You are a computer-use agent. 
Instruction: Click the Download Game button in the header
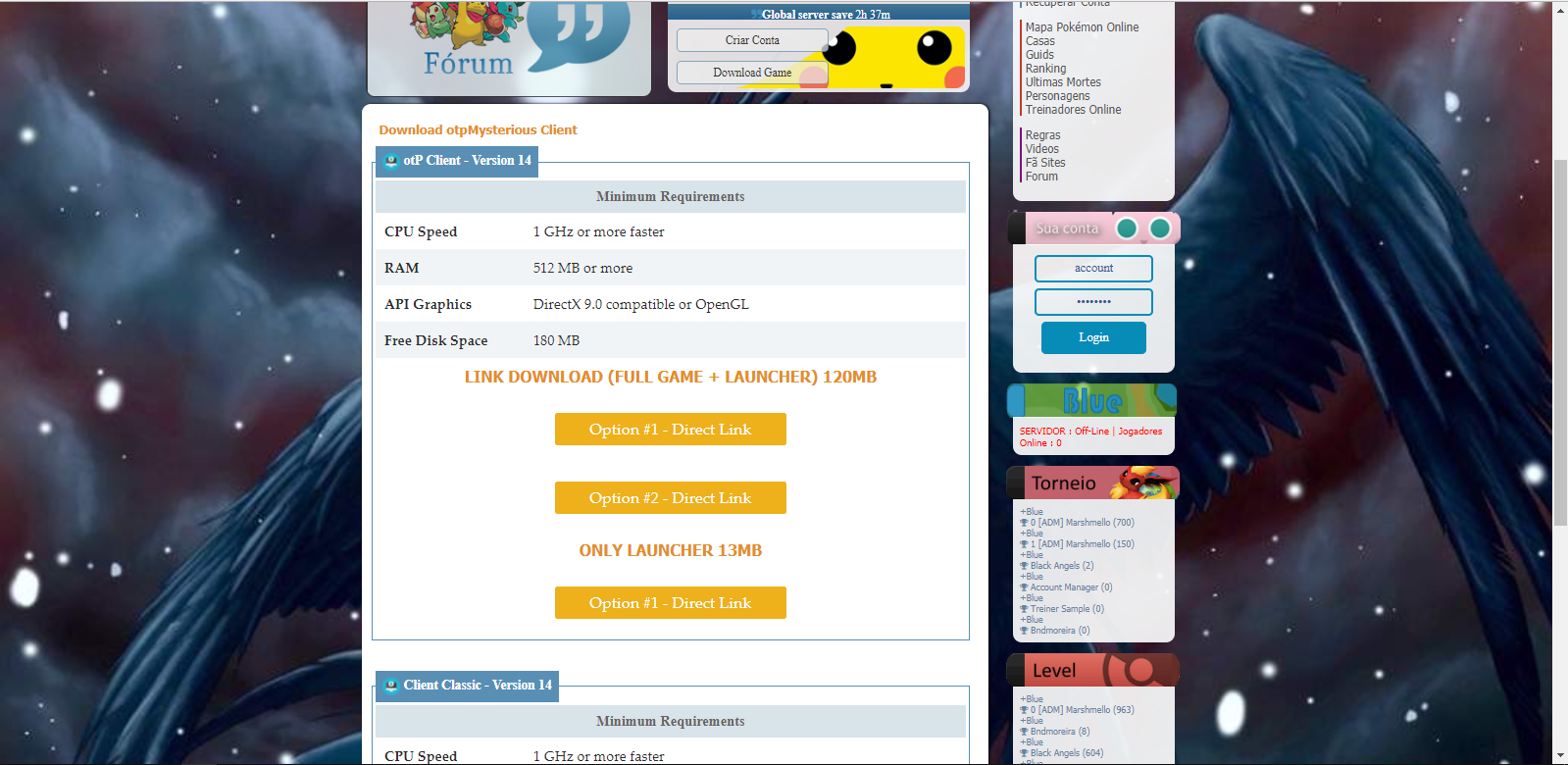[x=752, y=73]
